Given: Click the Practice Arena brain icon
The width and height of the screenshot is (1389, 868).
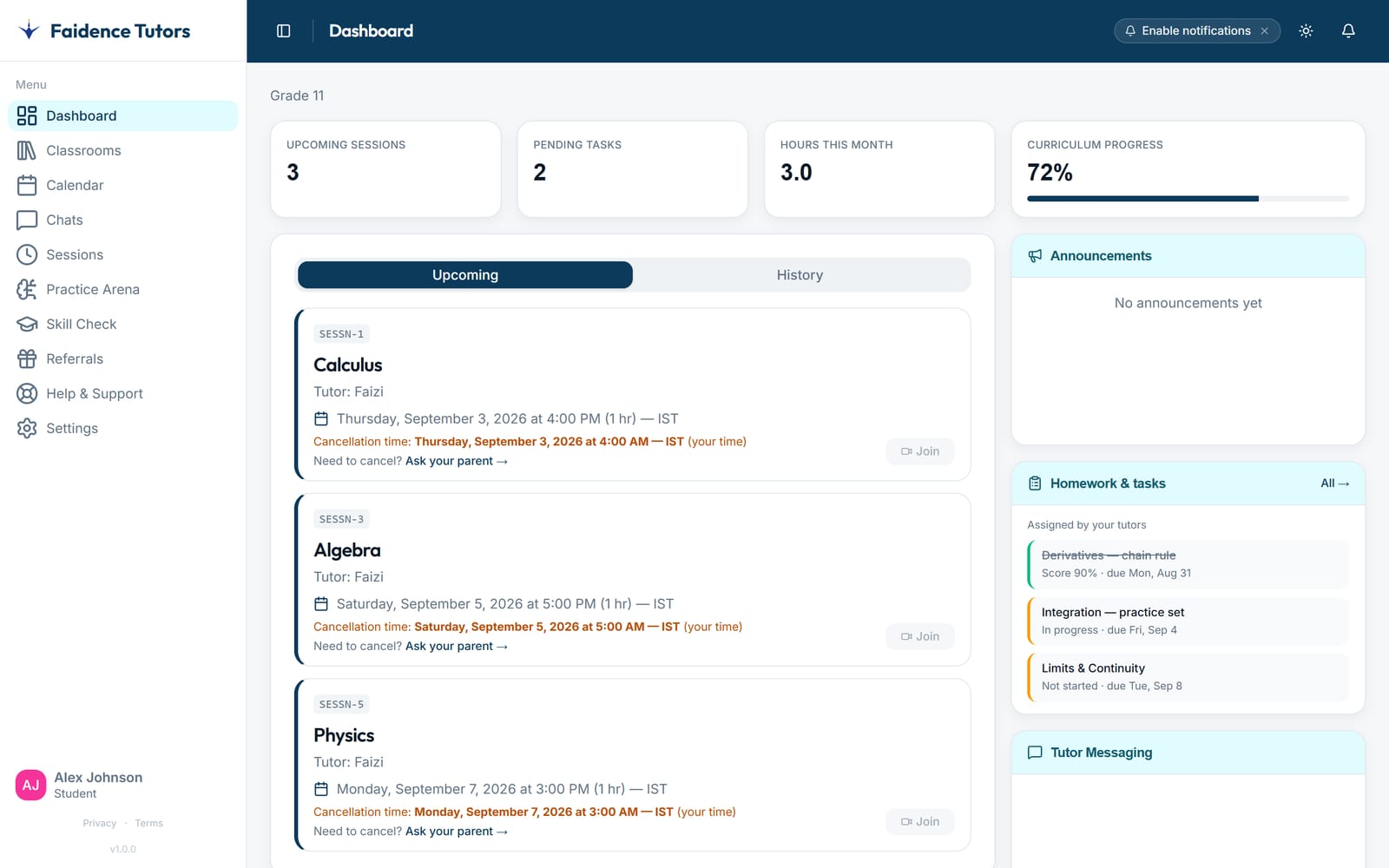Looking at the screenshot, I should click(x=27, y=289).
